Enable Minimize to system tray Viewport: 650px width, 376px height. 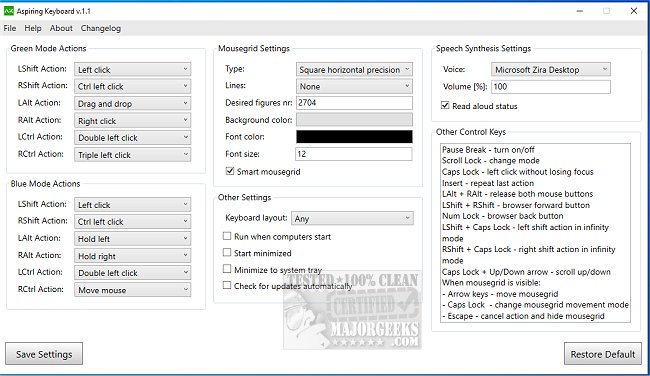pyautogui.click(x=227, y=269)
